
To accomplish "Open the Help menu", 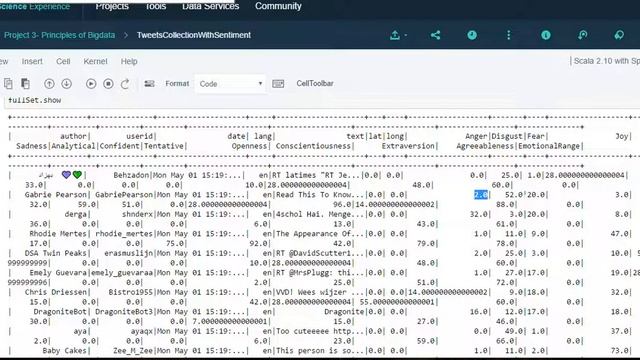I will [129, 61].
